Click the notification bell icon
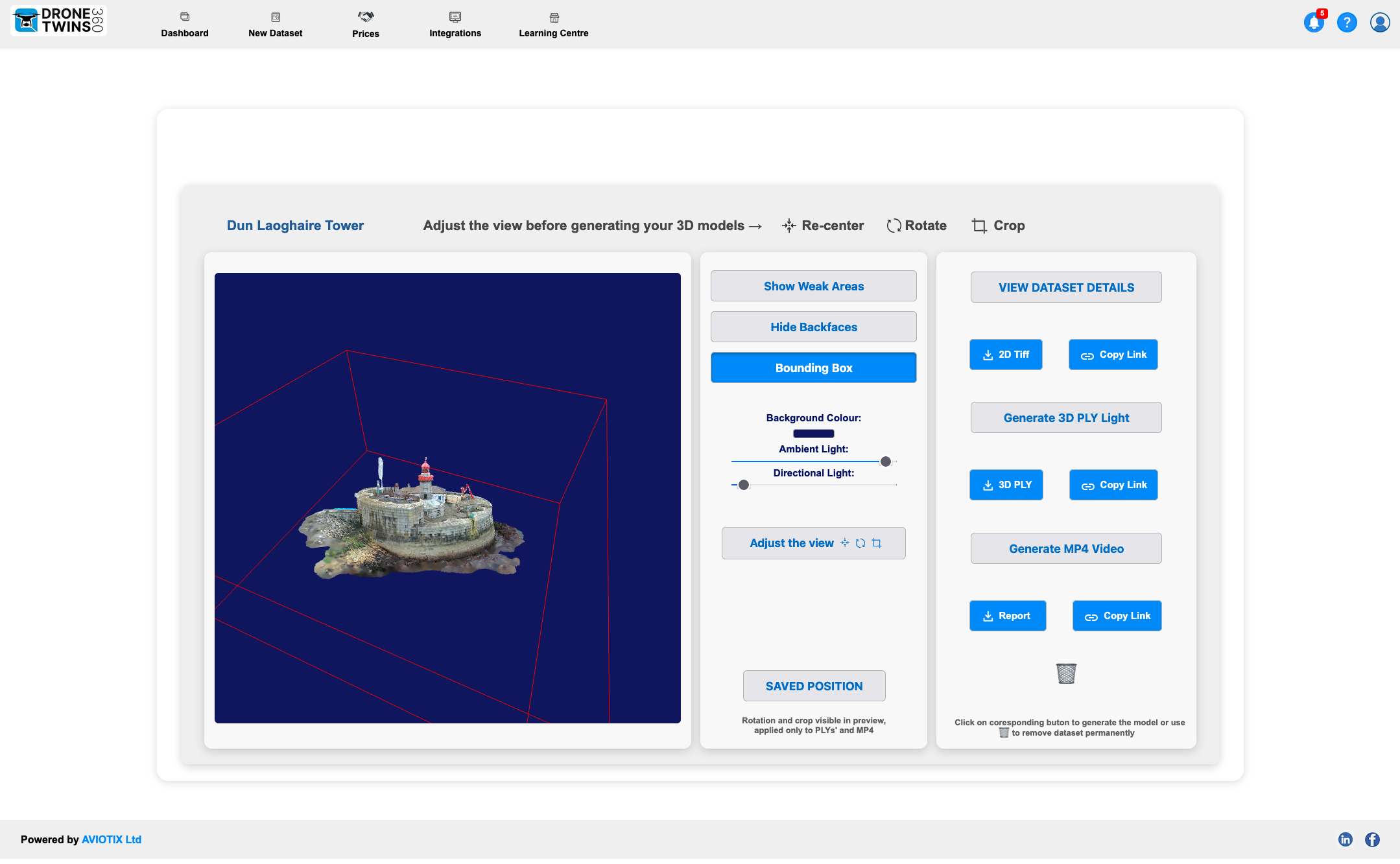The image size is (1400, 864). (x=1314, y=23)
